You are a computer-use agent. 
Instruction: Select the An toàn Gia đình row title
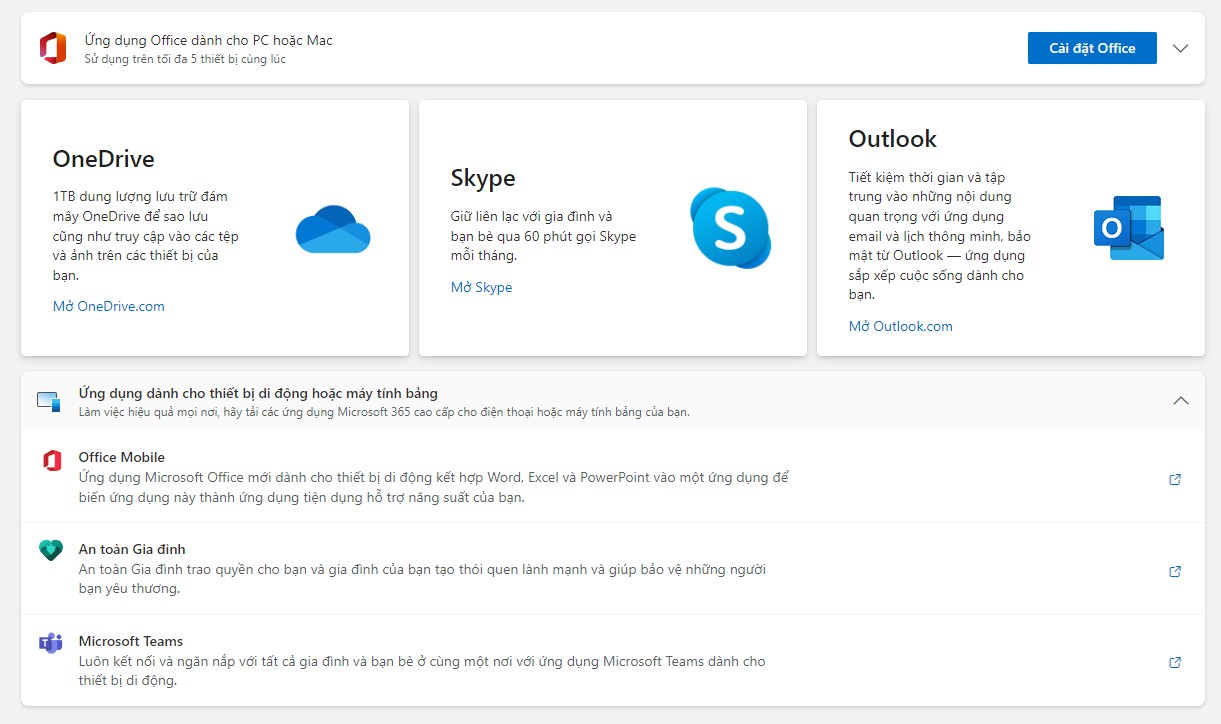point(132,549)
